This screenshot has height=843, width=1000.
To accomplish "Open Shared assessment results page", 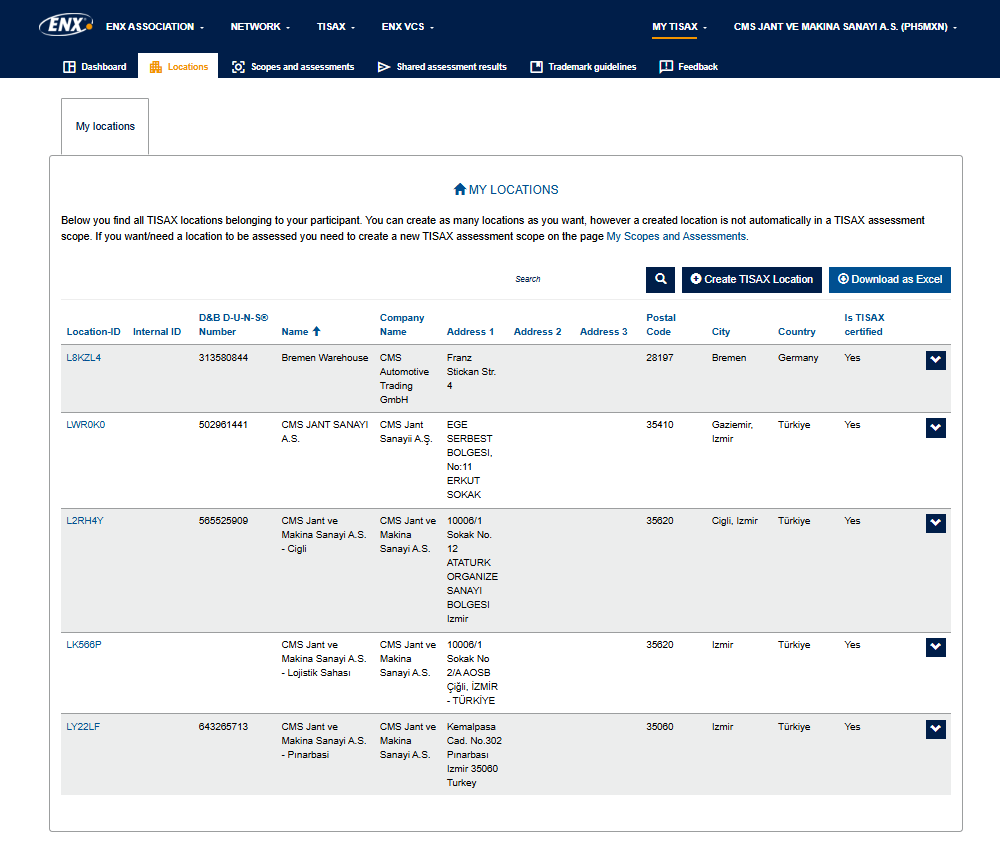I will (442, 67).
